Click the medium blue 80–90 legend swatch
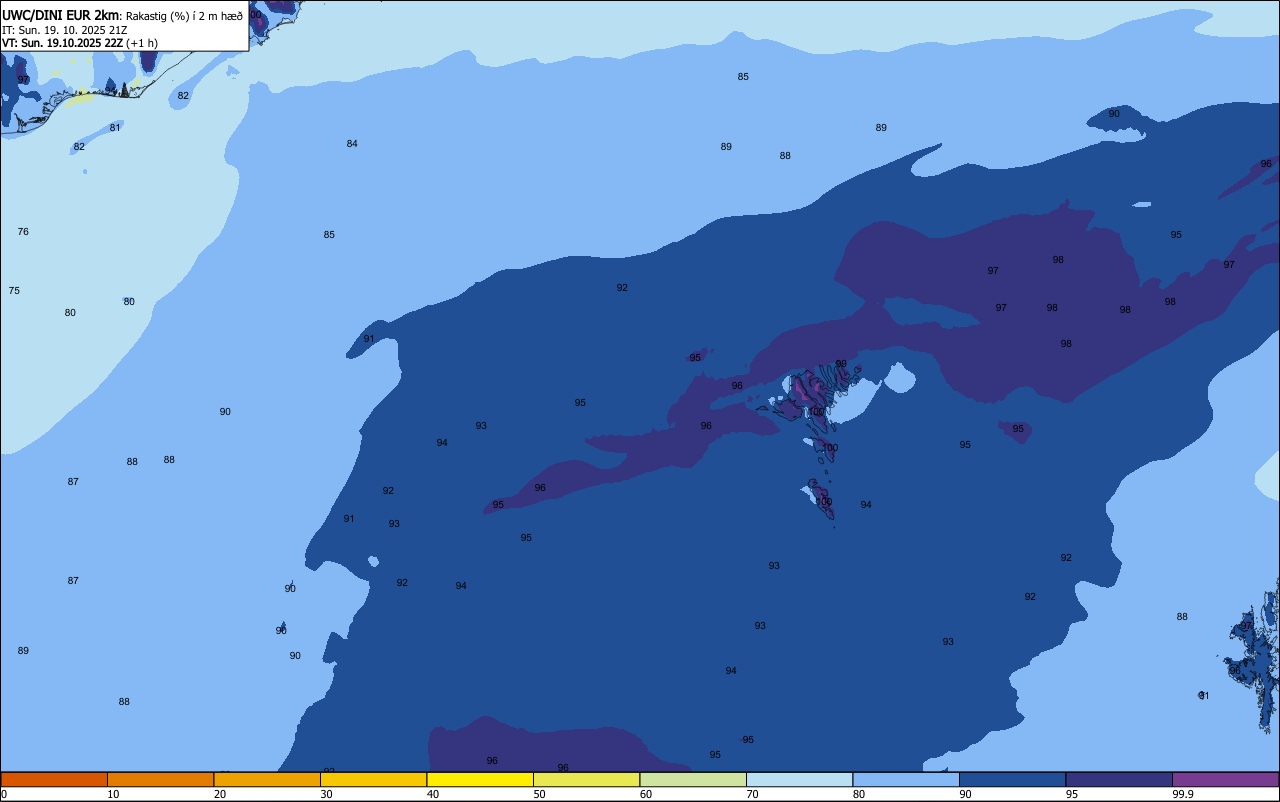The image size is (1280, 802). (x=906, y=779)
